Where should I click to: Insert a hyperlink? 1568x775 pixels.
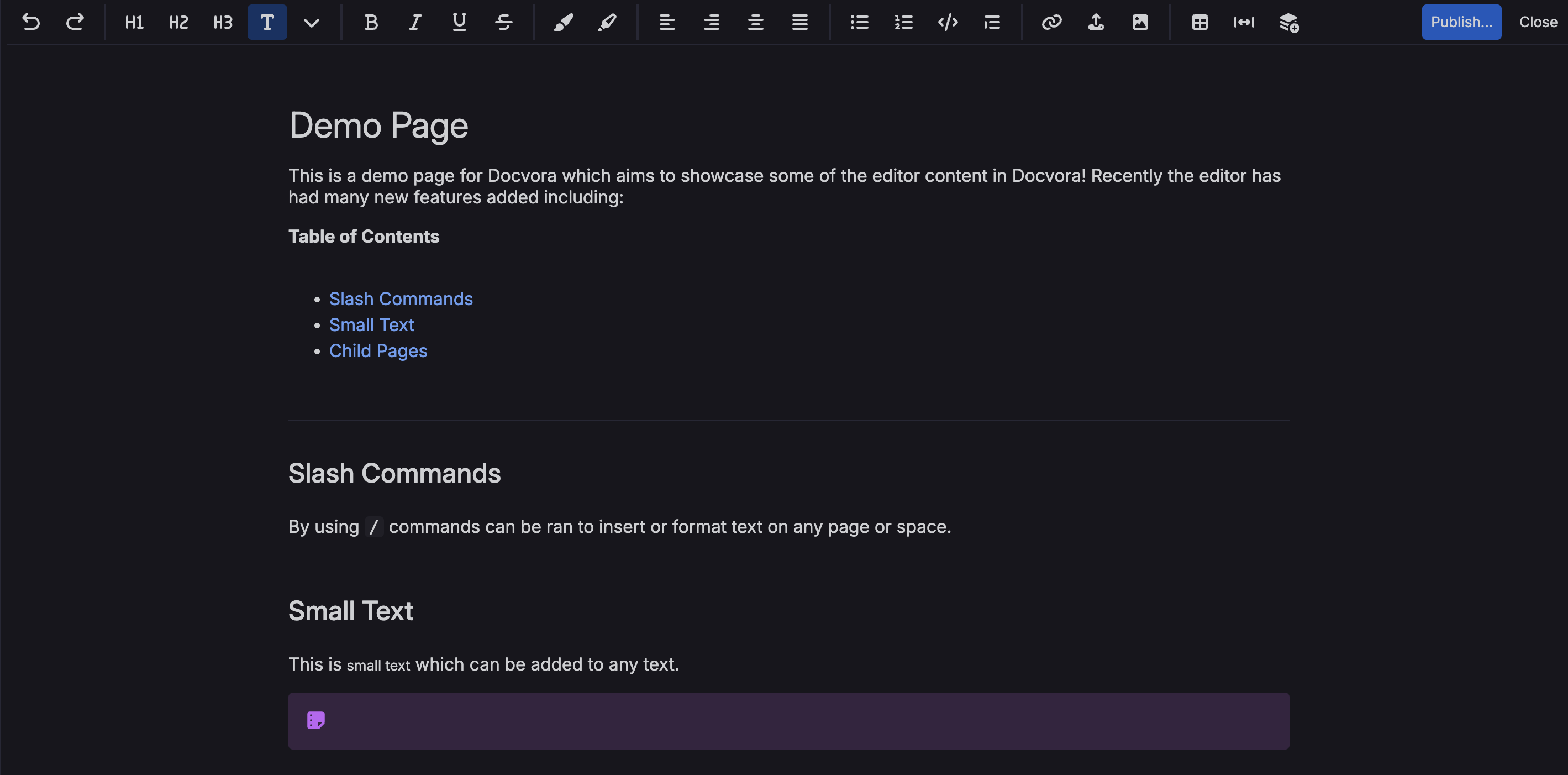click(x=1052, y=23)
